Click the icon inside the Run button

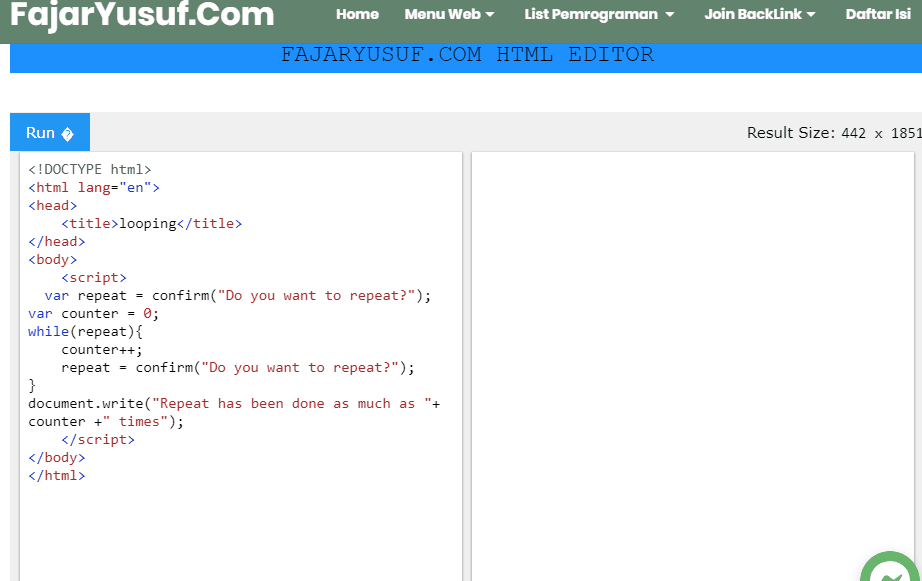click(x=68, y=134)
